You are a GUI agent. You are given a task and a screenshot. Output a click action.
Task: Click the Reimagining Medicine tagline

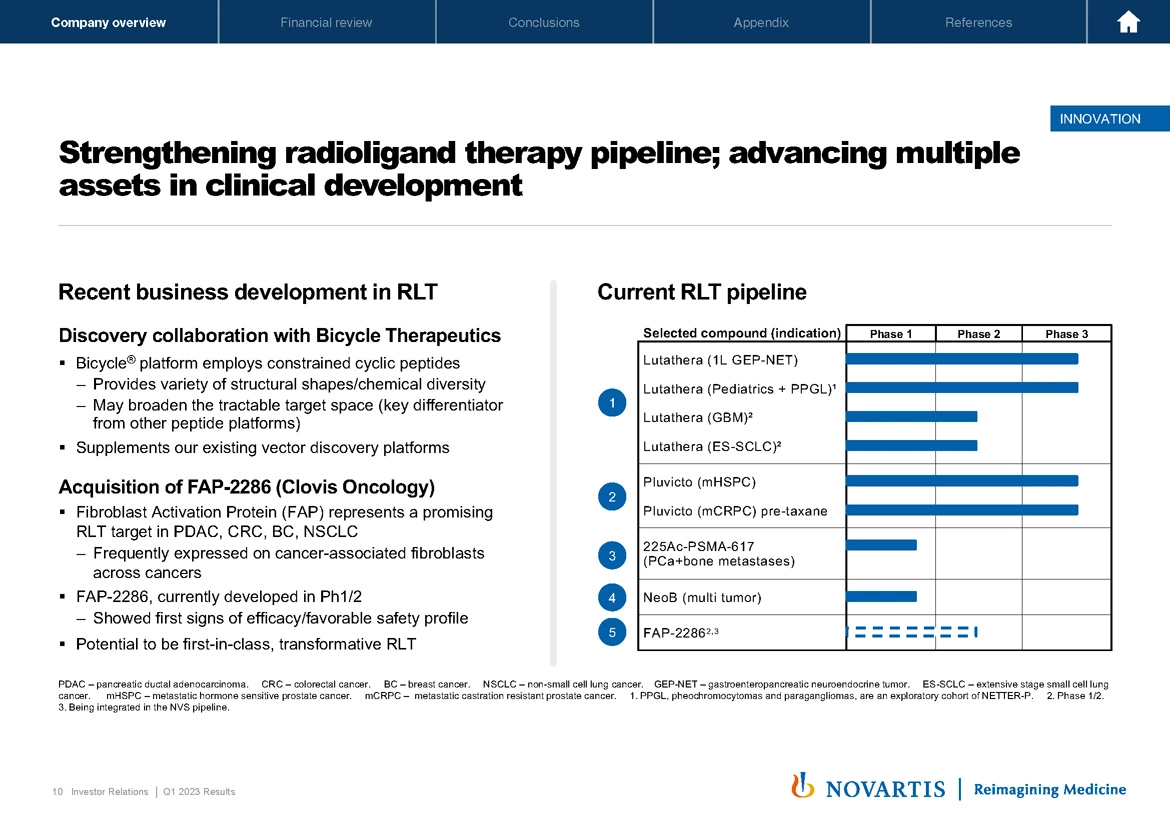tap(1049, 789)
